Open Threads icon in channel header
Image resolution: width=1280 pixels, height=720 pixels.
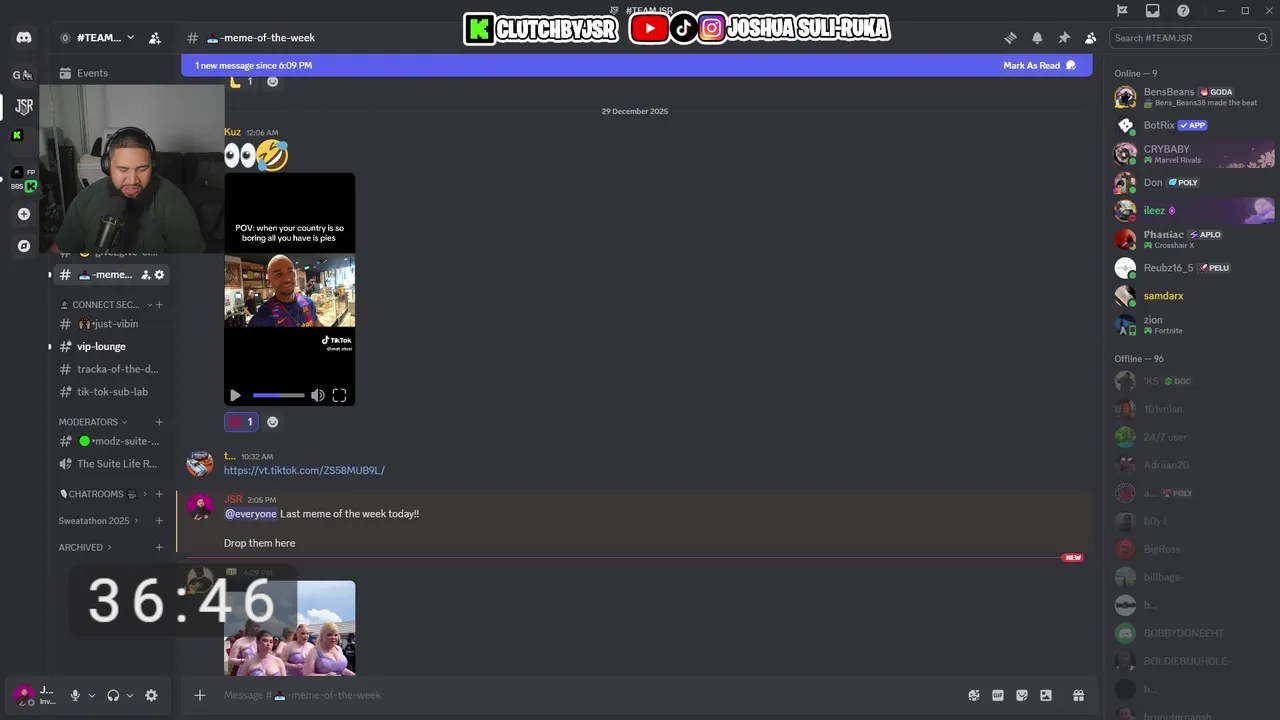[x=1010, y=38]
